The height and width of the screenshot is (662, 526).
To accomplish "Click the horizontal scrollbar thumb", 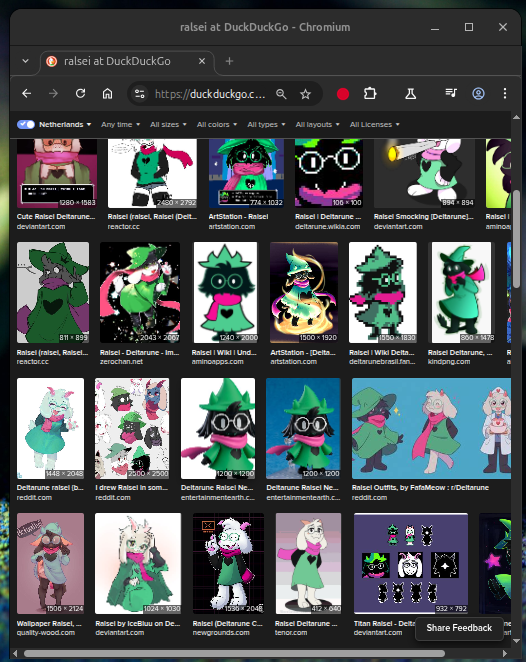I will [234, 654].
